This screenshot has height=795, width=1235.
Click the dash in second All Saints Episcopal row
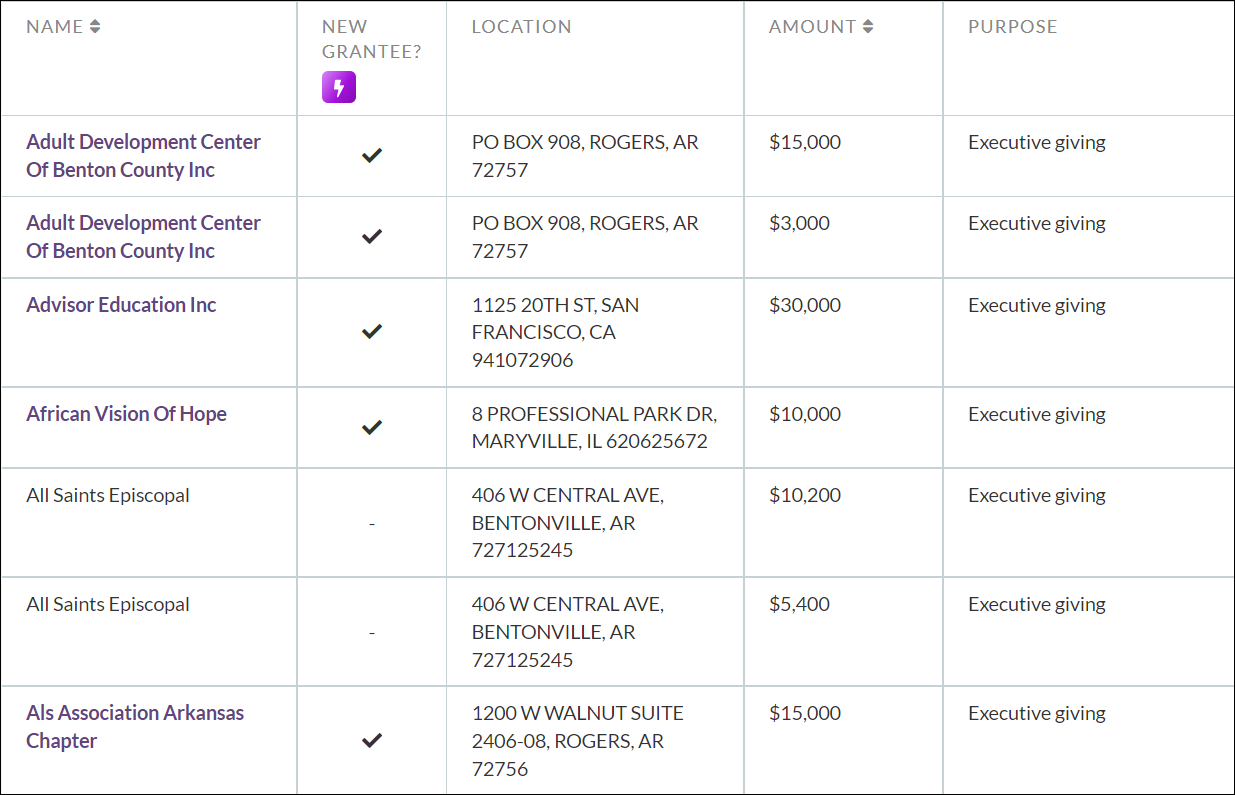click(x=372, y=631)
